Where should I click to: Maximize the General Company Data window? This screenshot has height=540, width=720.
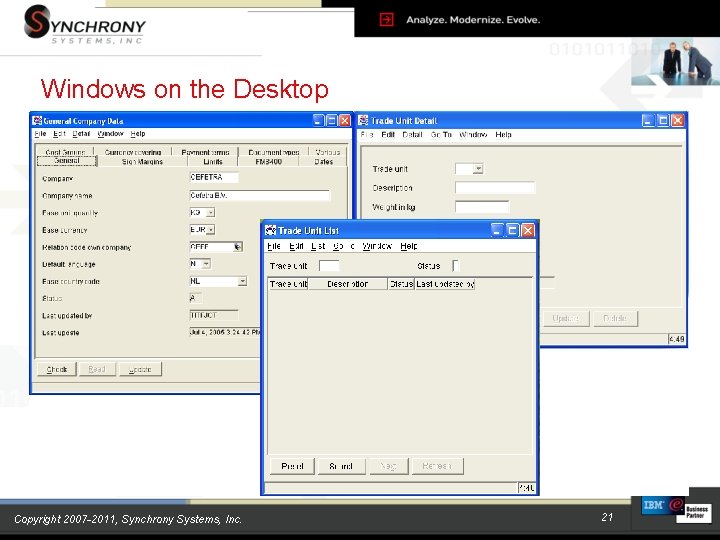[x=332, y=121]
